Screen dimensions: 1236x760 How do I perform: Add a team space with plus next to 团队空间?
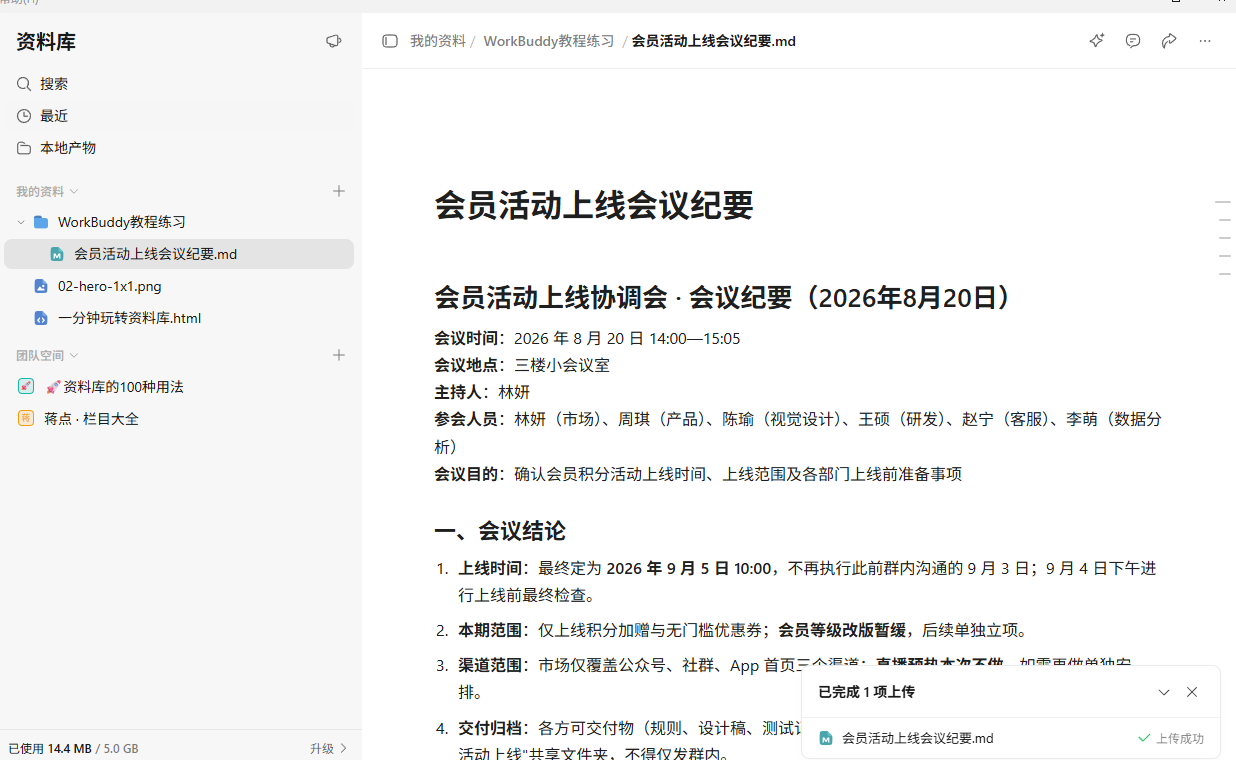(339, 355)
